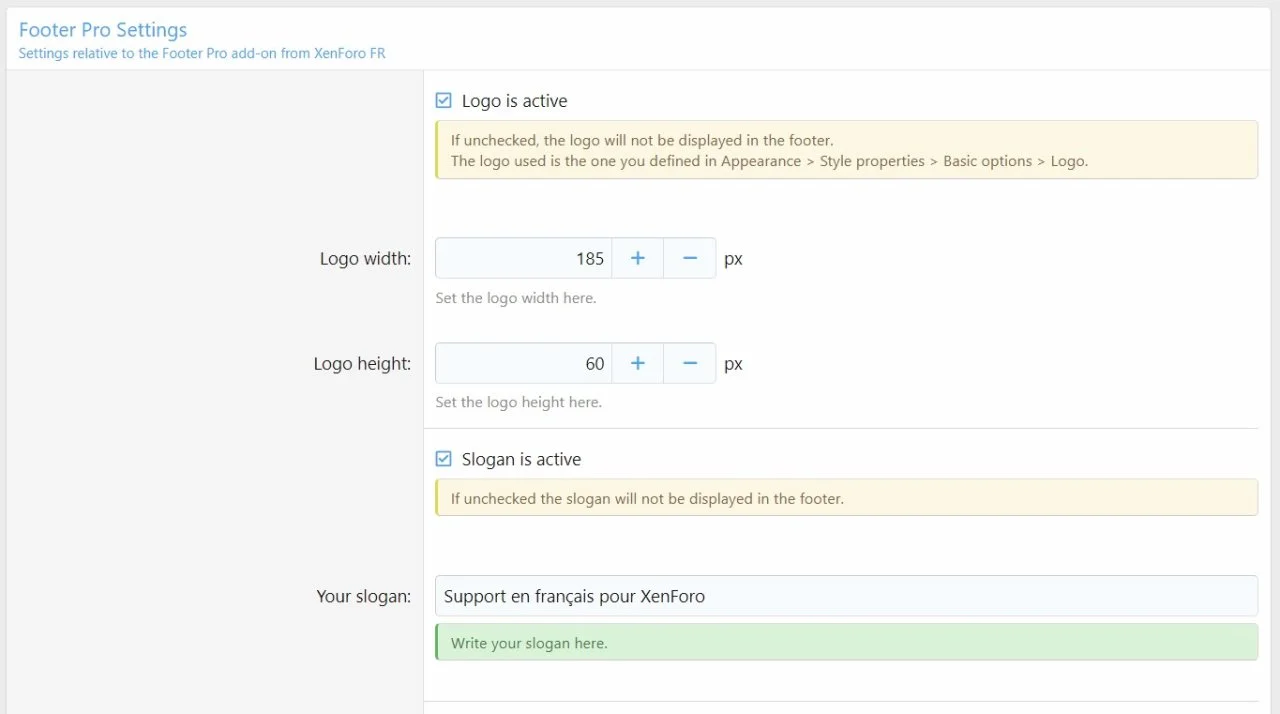
Task: Increase logo width with plus button
Action: coord(637,258)
